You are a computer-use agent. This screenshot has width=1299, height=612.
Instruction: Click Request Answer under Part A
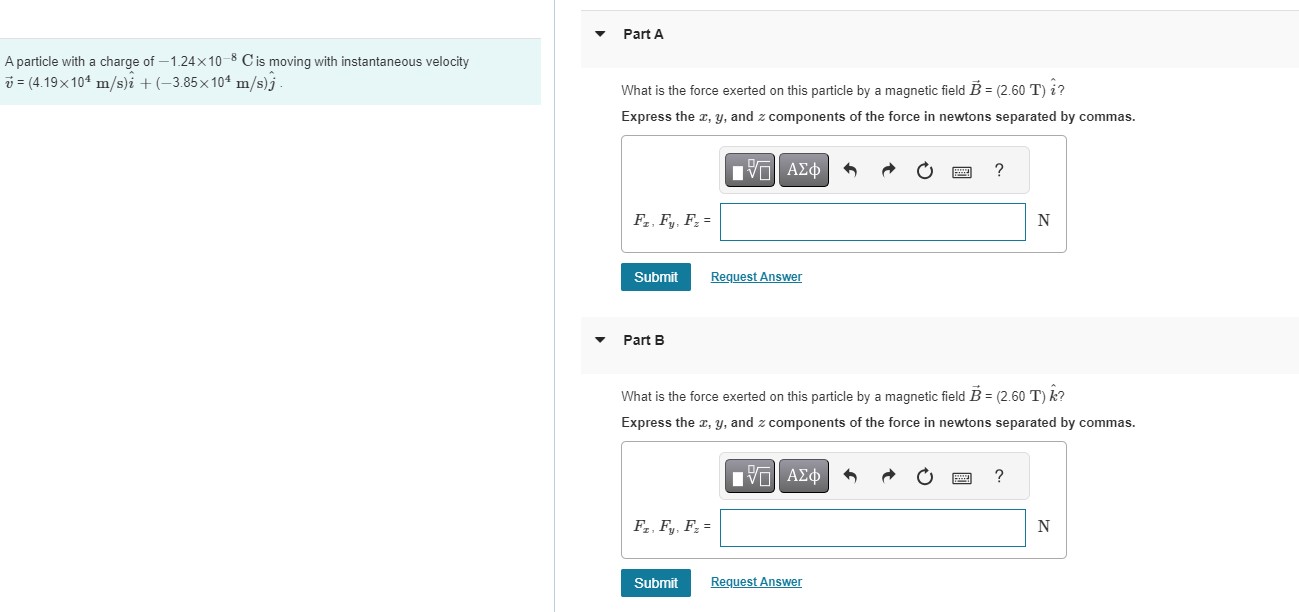756,276
